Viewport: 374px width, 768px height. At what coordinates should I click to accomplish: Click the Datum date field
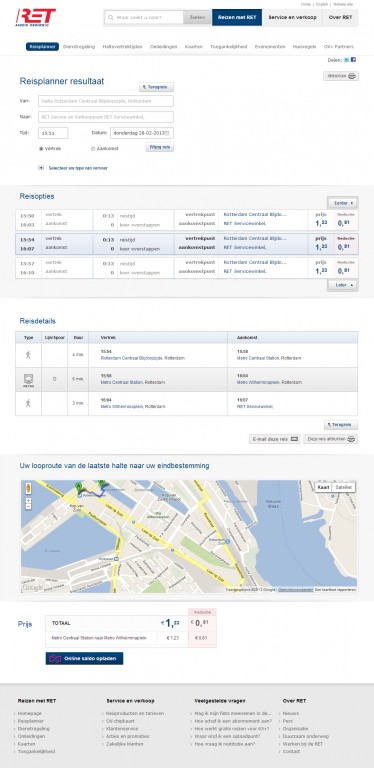tap(141, 133)
